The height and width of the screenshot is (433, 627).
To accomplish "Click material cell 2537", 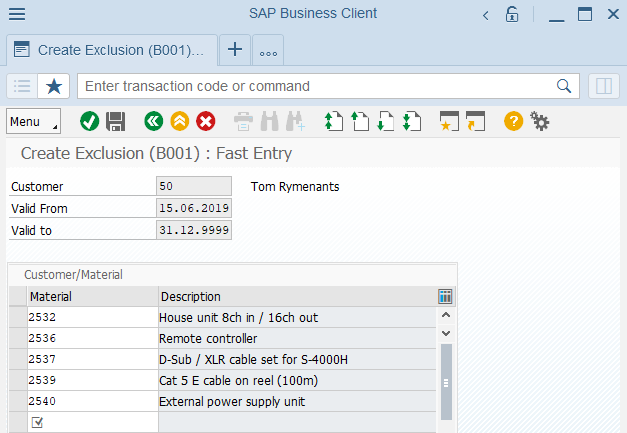I will 93,359.
